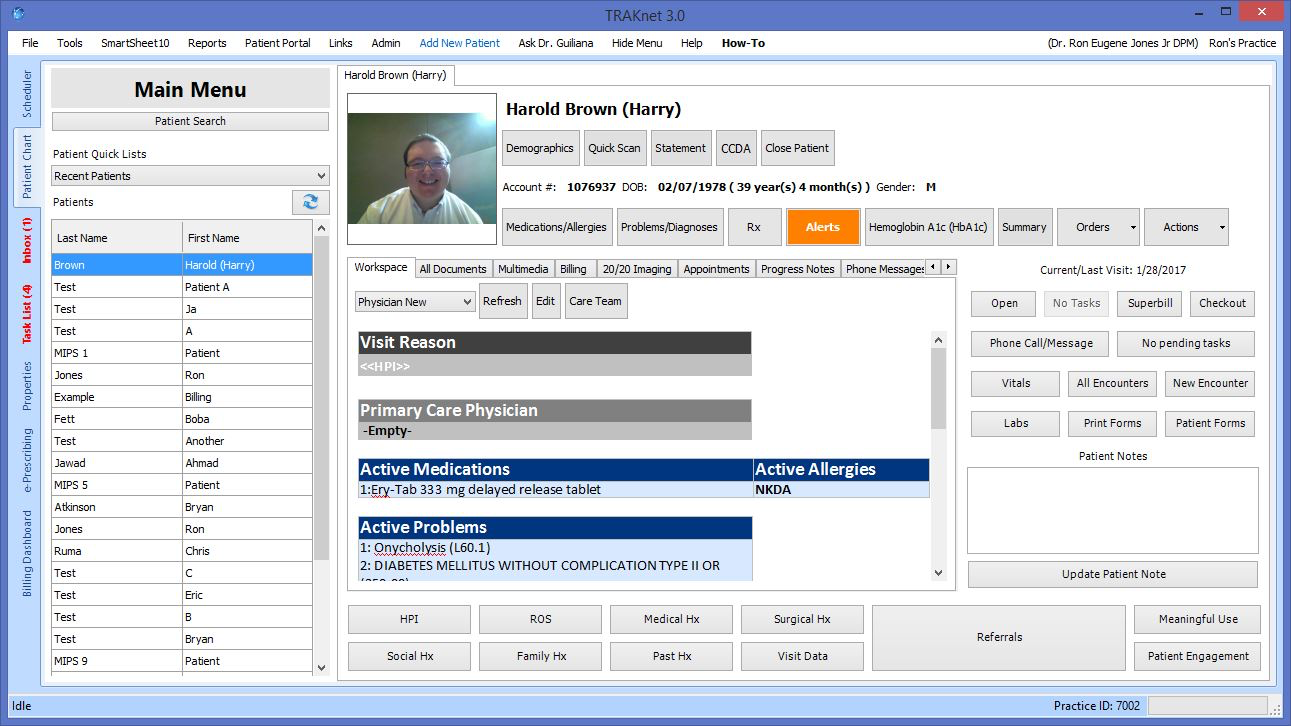Image resolution: width=1291 pixels, height=726 pixels.
Task: Click the <<HPI>> placeholder under Visit Reason
Action: click(x=385, y=366)
